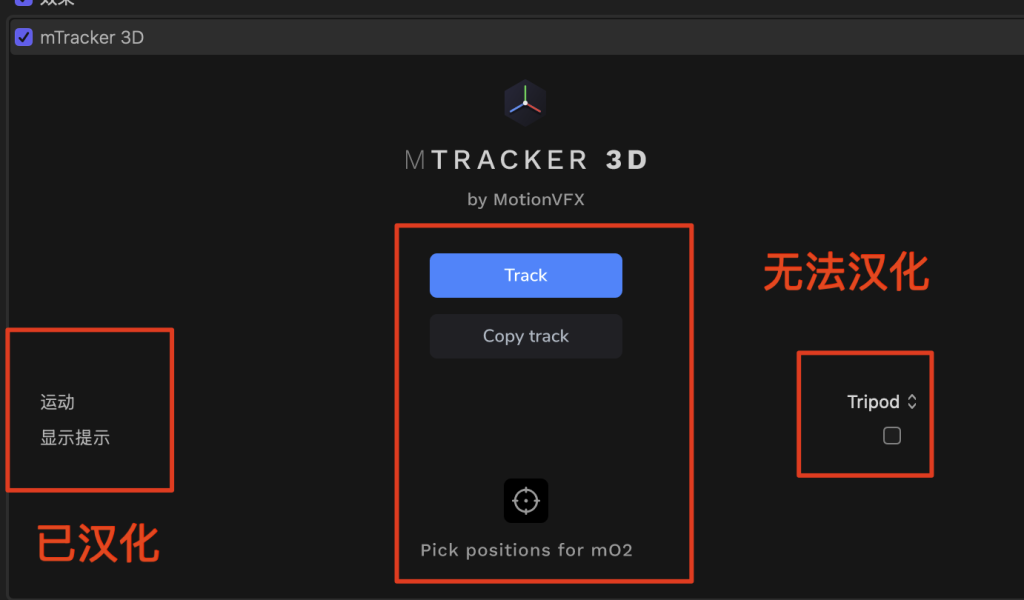1024x600 pixels.
Task: Click the 效果 label at top edge
Action: [x=57, y=2]
